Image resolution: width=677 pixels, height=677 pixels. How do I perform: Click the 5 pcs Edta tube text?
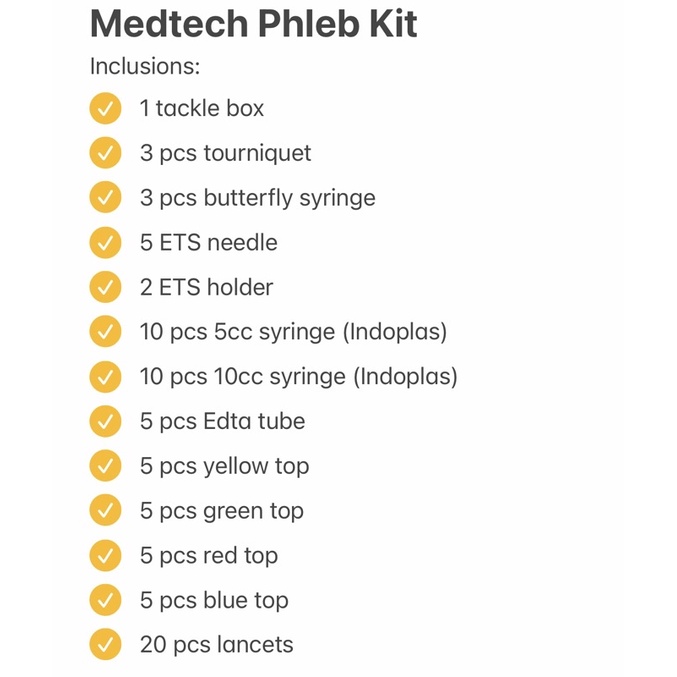[223, 421]
